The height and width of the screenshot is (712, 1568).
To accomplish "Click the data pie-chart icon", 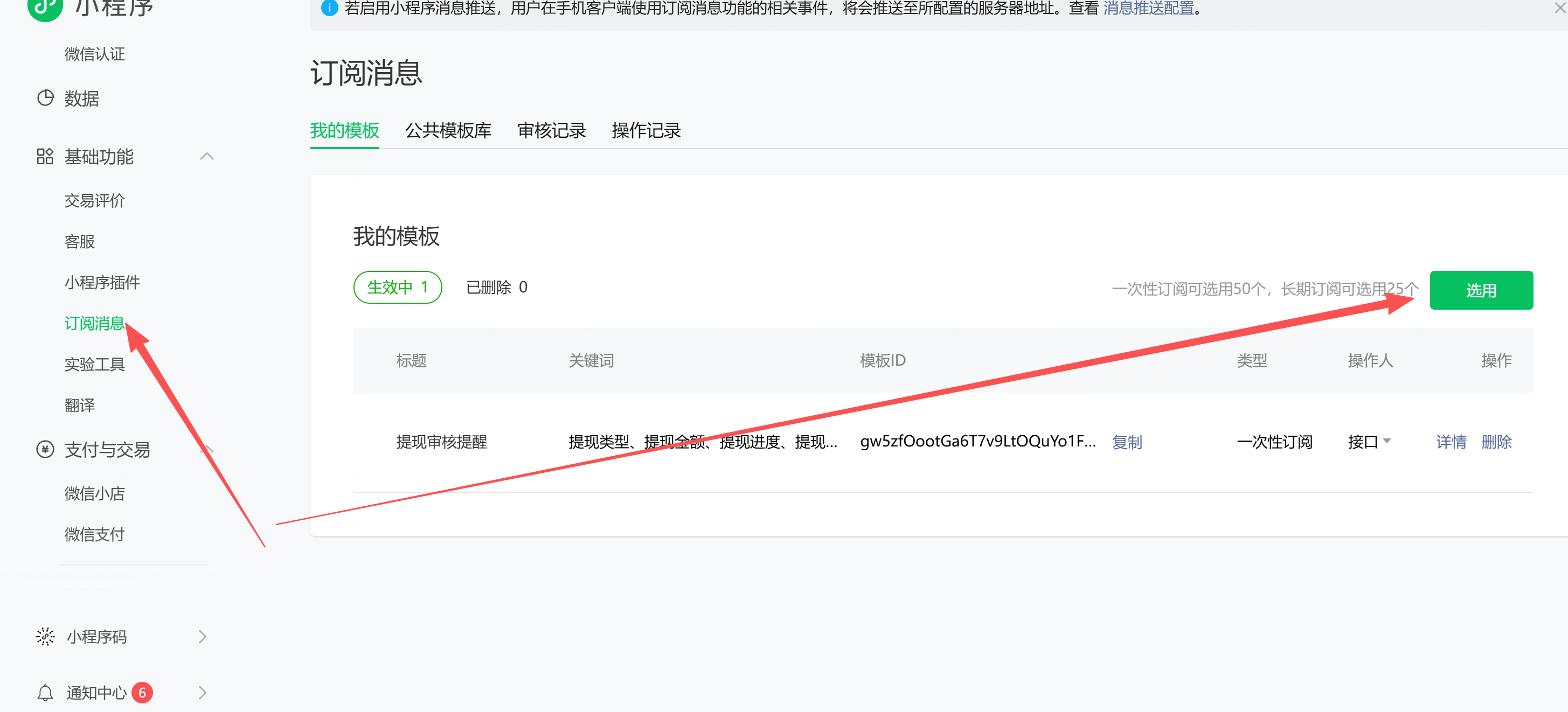I will pos(45,98).
